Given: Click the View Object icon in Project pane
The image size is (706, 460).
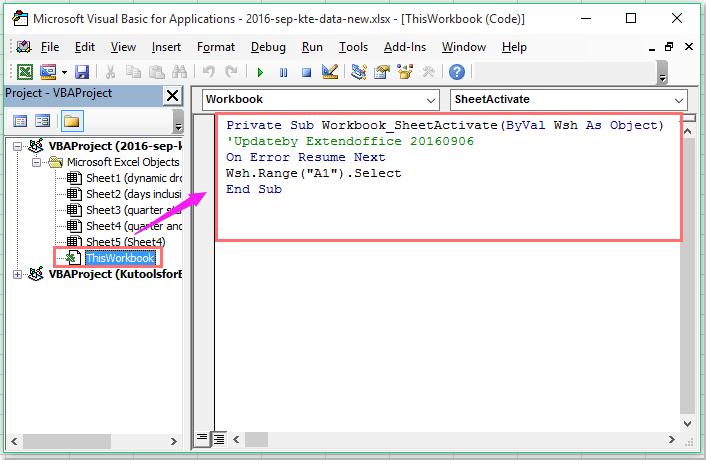Looking at the screenshot, I should (43, 121).
